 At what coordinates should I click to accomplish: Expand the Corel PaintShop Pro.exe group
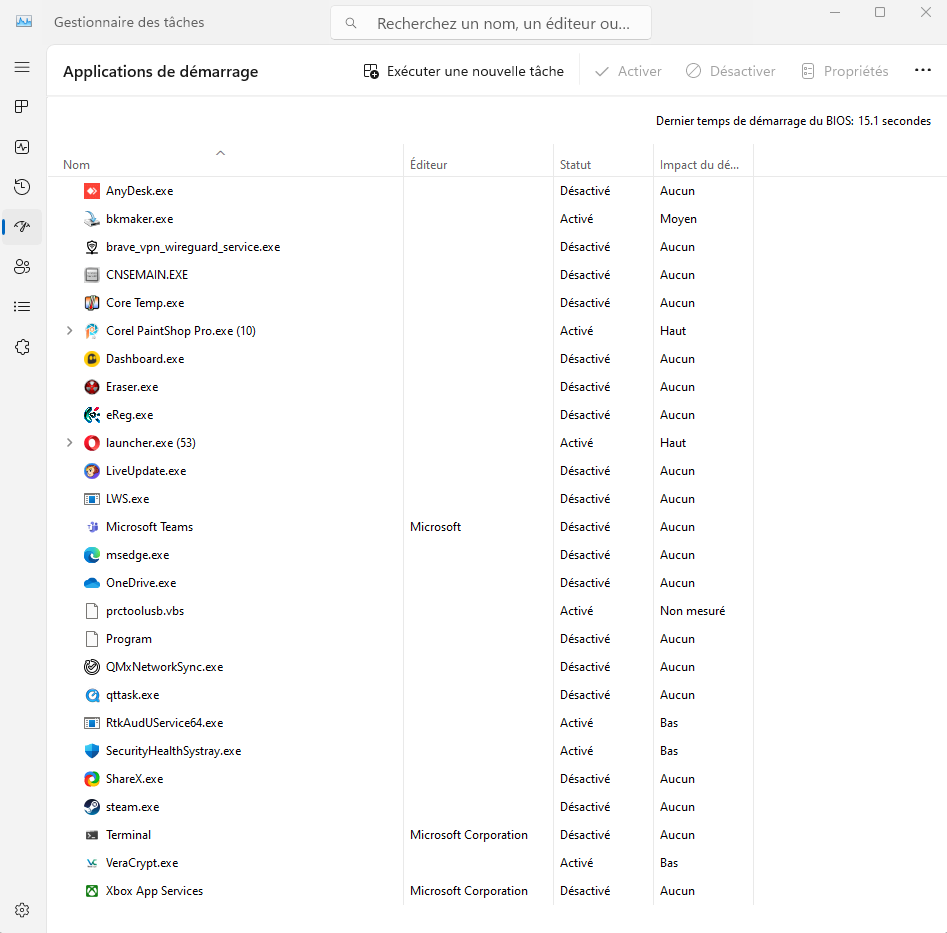point(69,331)
